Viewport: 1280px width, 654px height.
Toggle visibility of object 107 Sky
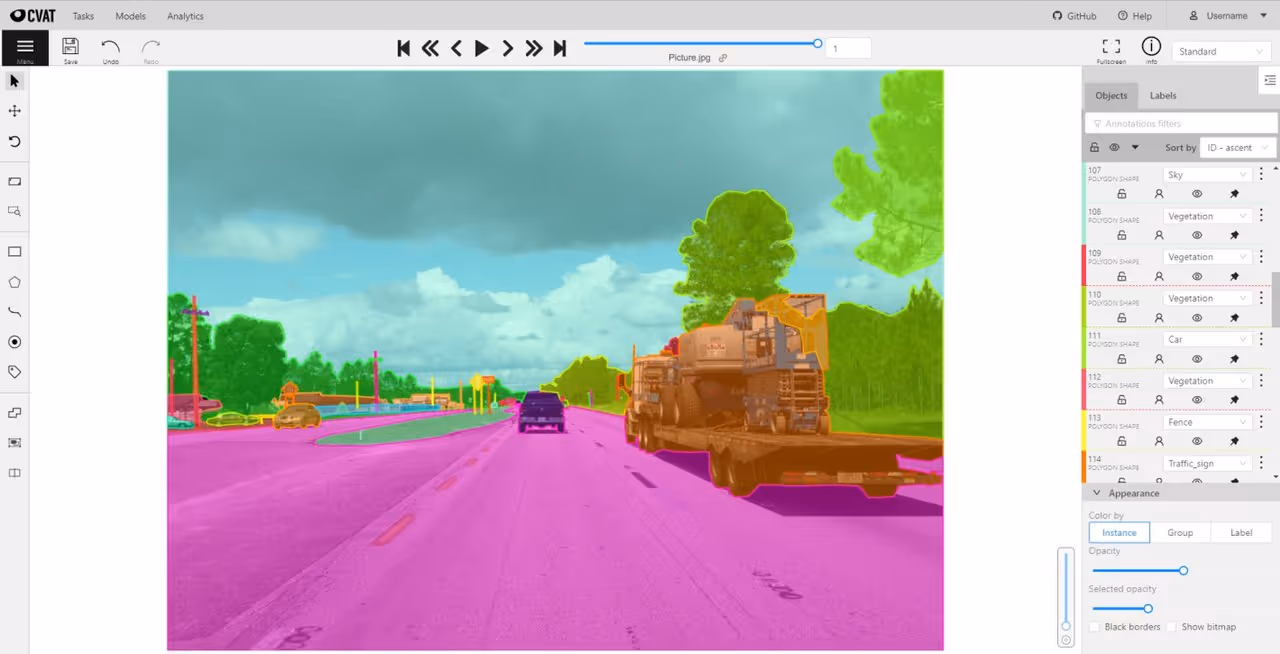1197,194
